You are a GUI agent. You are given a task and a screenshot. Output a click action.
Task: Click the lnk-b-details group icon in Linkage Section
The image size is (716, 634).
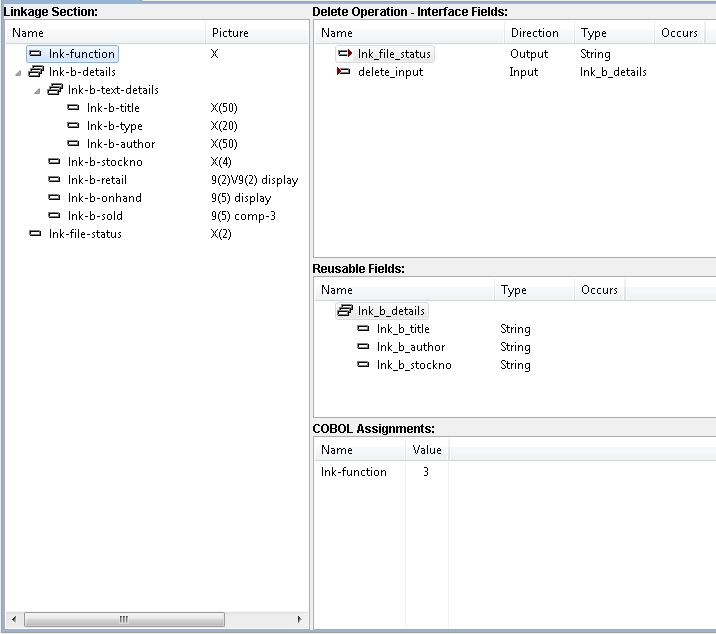coord(36,72)
